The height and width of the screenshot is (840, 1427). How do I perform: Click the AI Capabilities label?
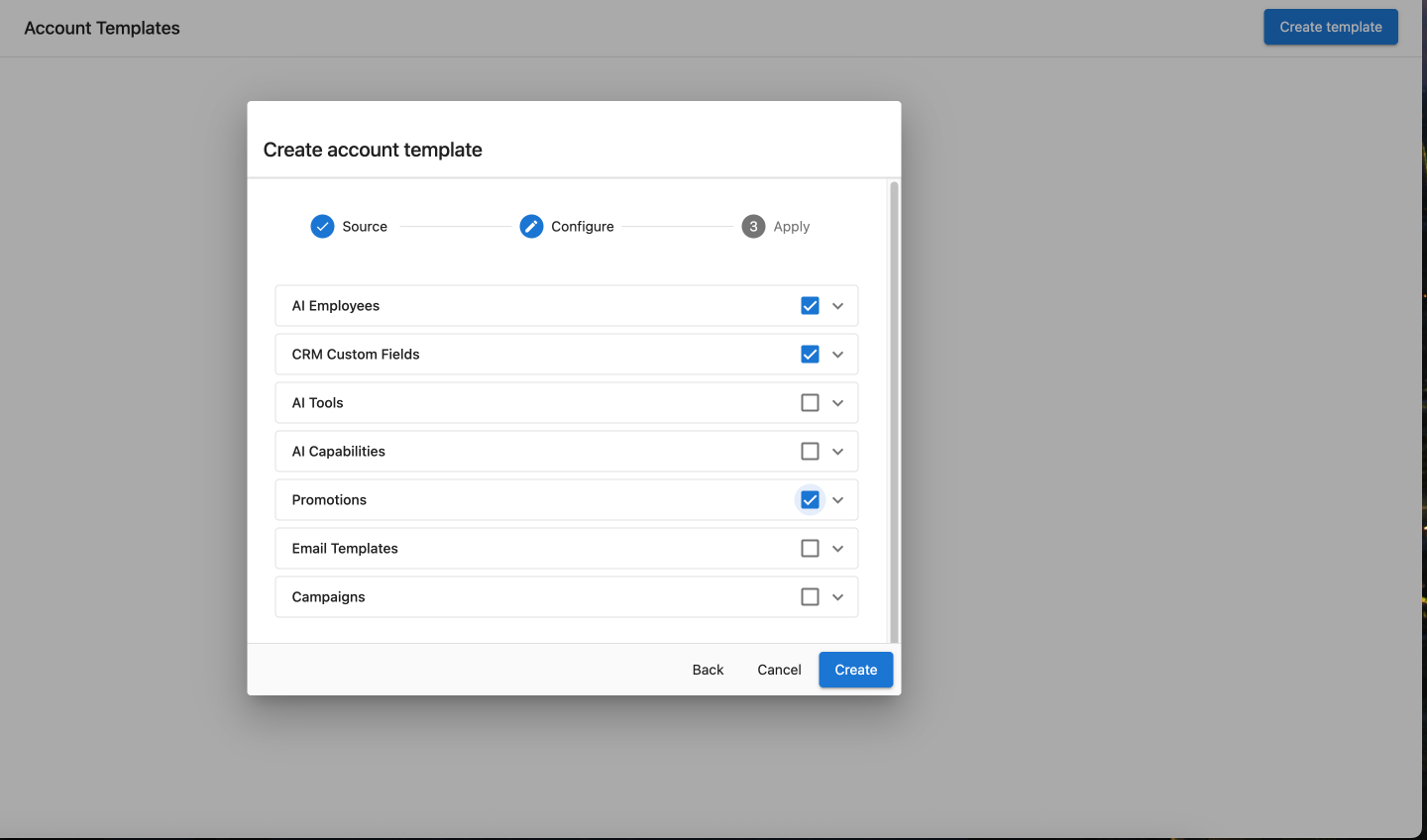pos(338,452)
